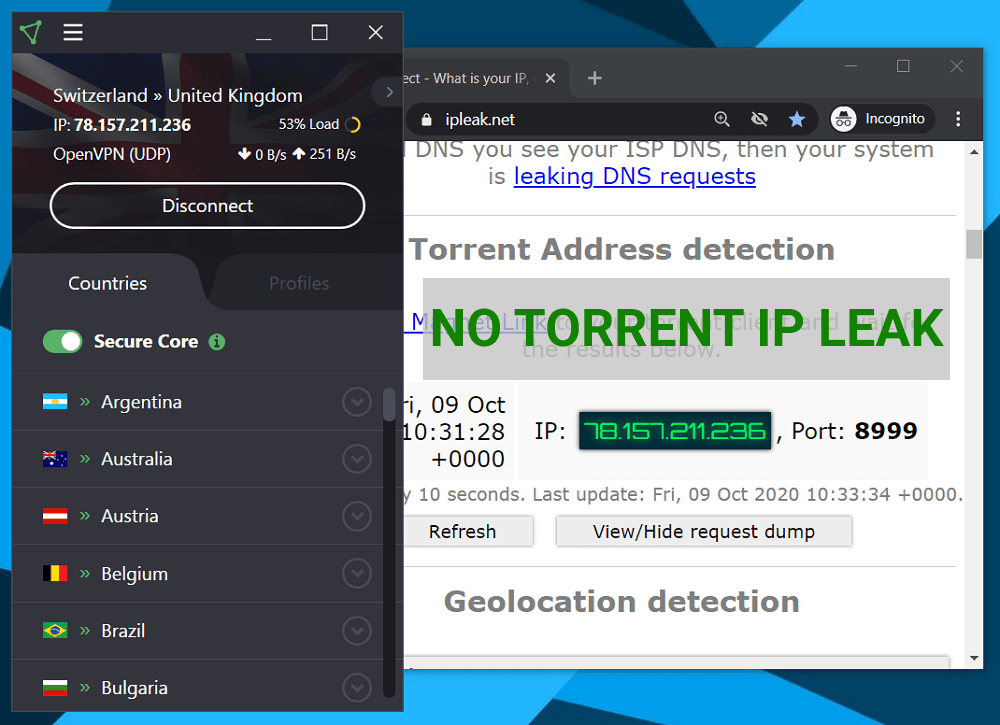Click the OpenVPN (UDP) protocol label

click(x=112, y=154)
